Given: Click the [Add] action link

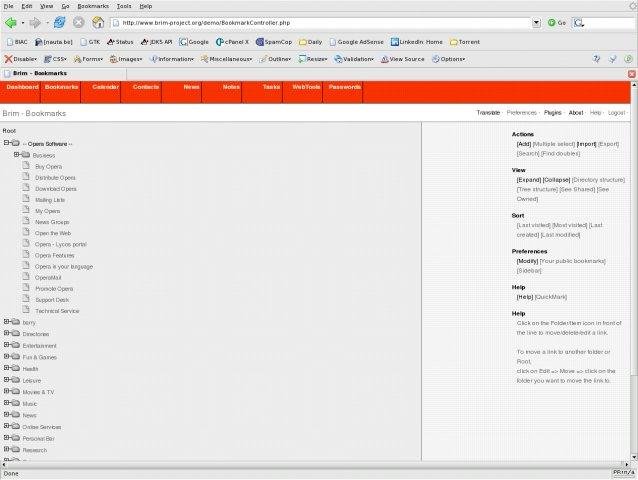Looking at the screenshot, I should click(x=523, y=144).
